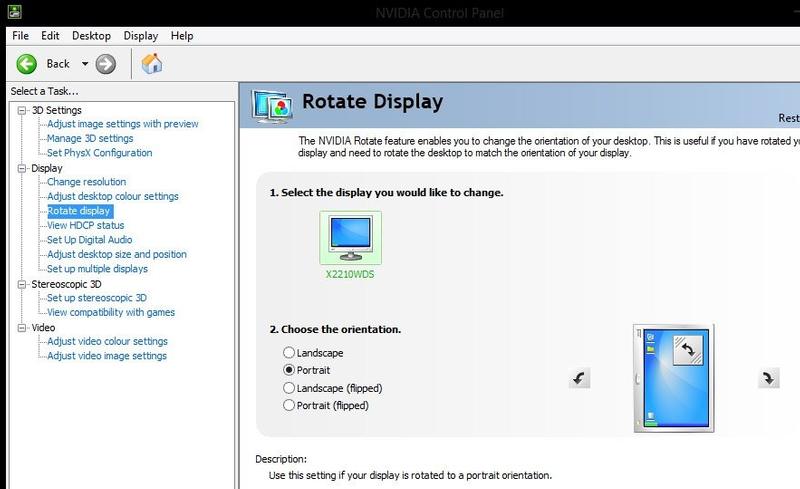800x489 pixels.
Task: Choose Landscape (flipped) orientation
Action: (289, 388)
